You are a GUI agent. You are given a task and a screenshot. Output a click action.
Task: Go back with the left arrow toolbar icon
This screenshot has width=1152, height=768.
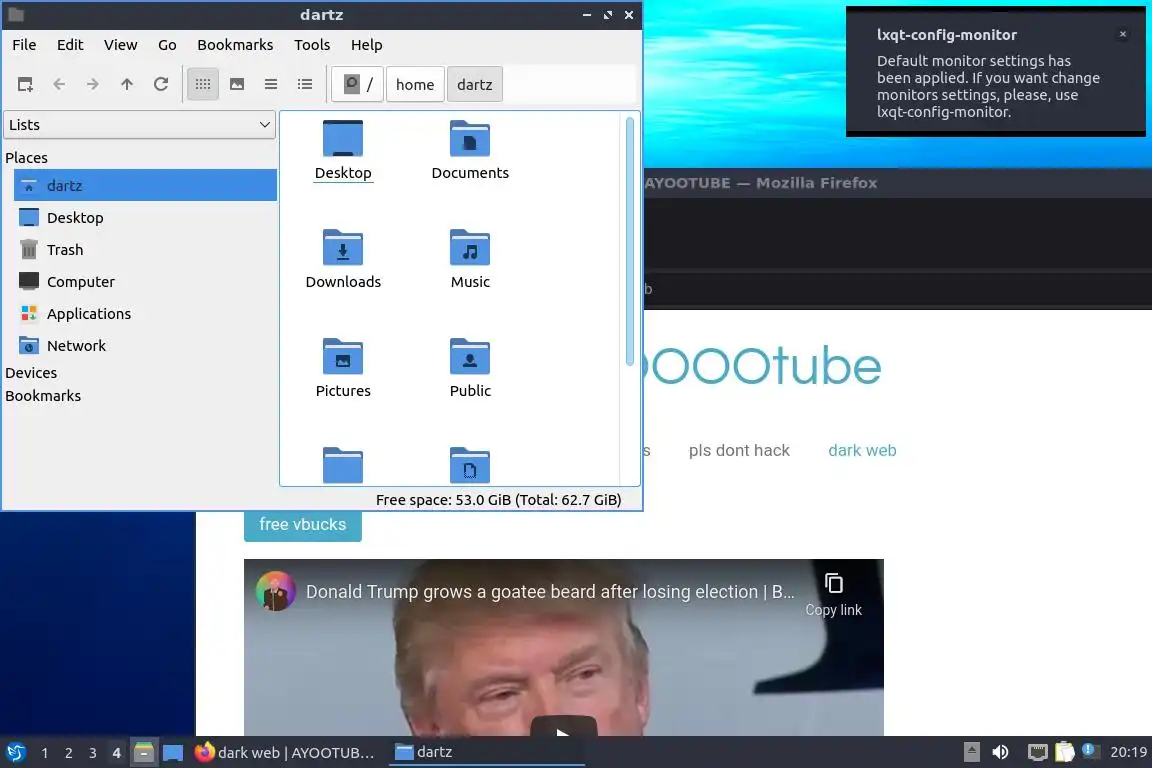[60, 85]
